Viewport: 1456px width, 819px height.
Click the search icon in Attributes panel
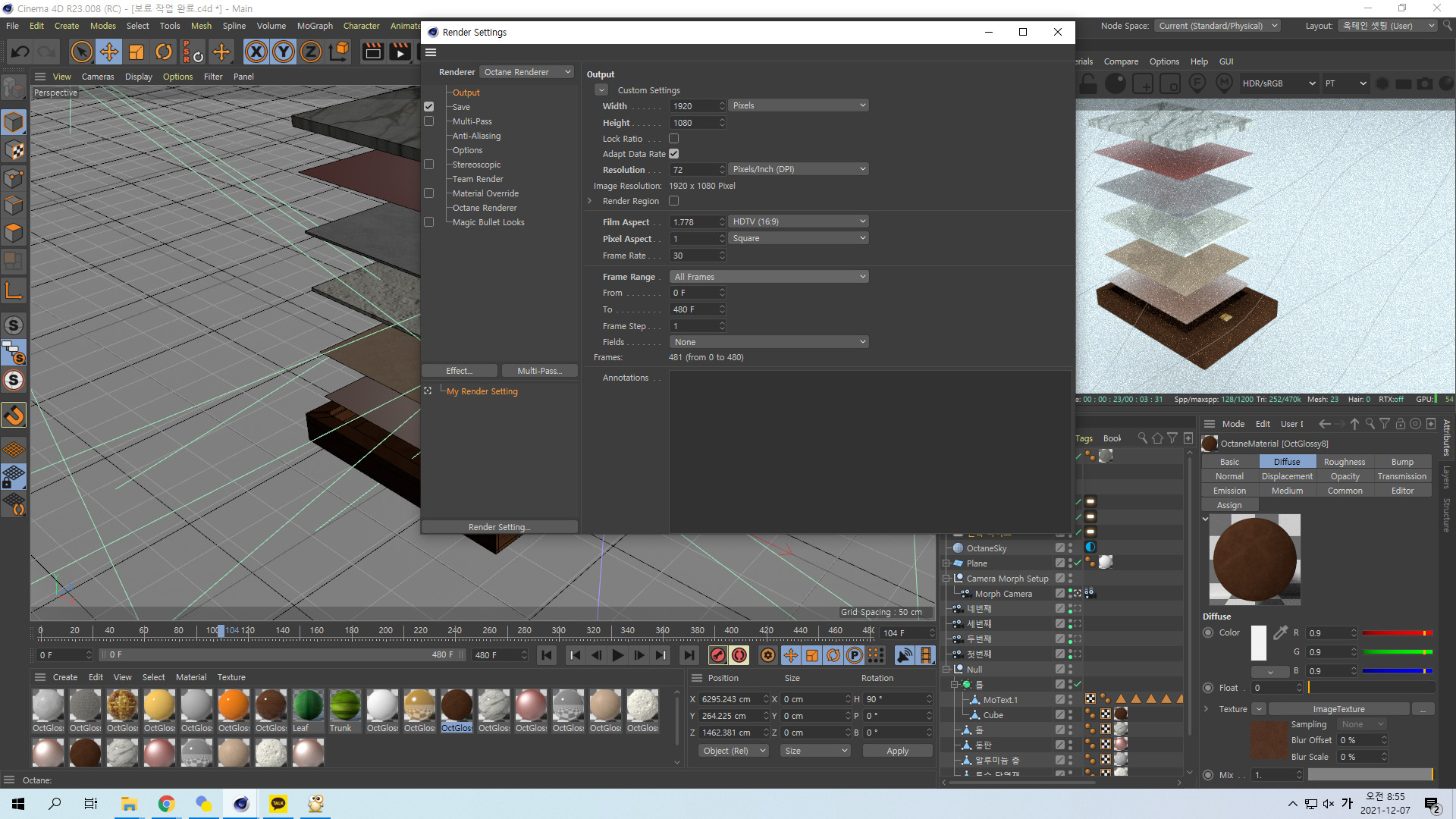pos(1370,424)
